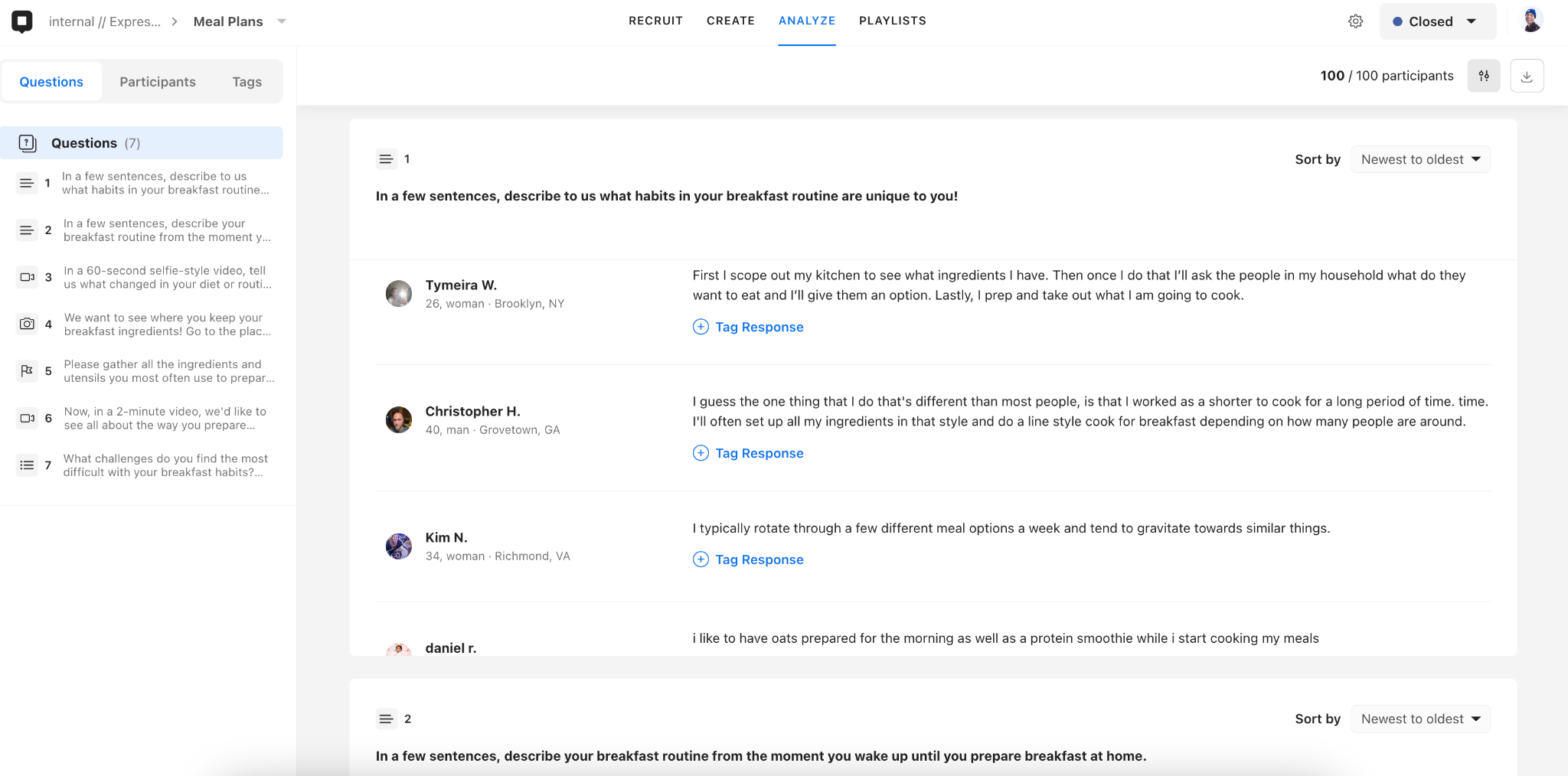Open the internal // Expres... breadcrumb link
The width and height of the screenshot is (1568, 776).
pos(105,21)
